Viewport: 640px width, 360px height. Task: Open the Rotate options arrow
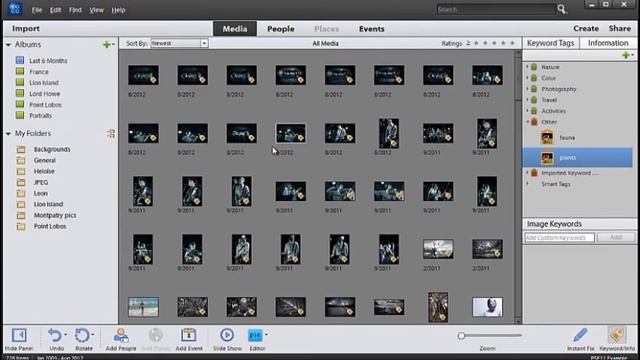click(93, 335)
